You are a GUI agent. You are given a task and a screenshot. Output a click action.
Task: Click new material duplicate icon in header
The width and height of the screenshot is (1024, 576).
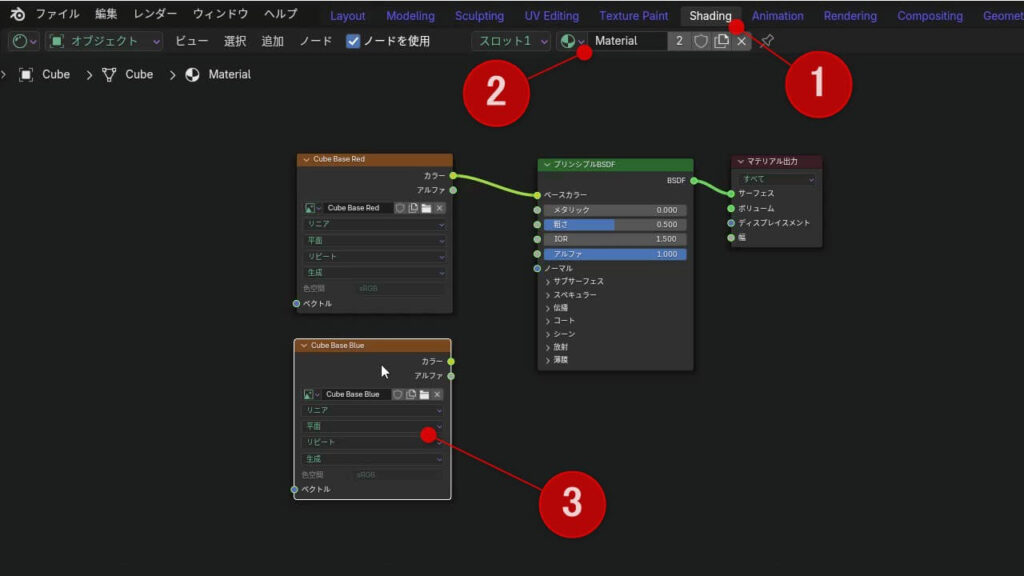[721, 41]
